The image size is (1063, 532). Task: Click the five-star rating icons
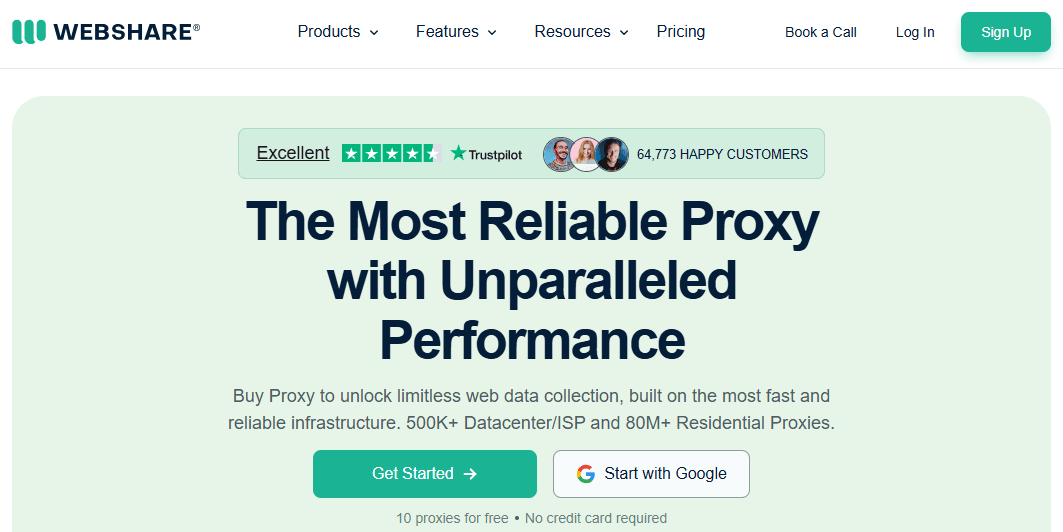point(390,153)
